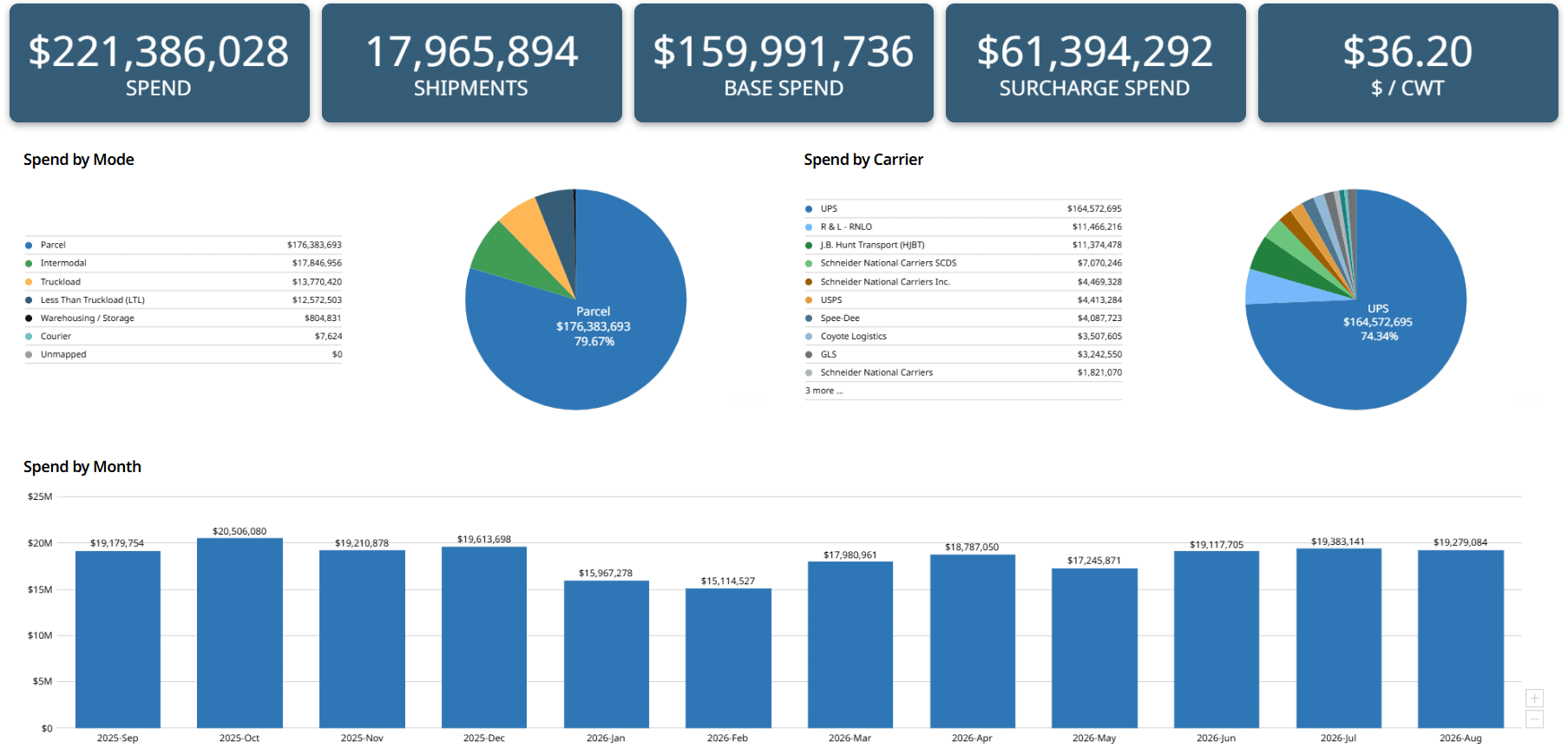Click the 2026-Jan bar showing $15,967,278
The image size is (1568, 755).
pyautogui.click(x=607, y=654)
